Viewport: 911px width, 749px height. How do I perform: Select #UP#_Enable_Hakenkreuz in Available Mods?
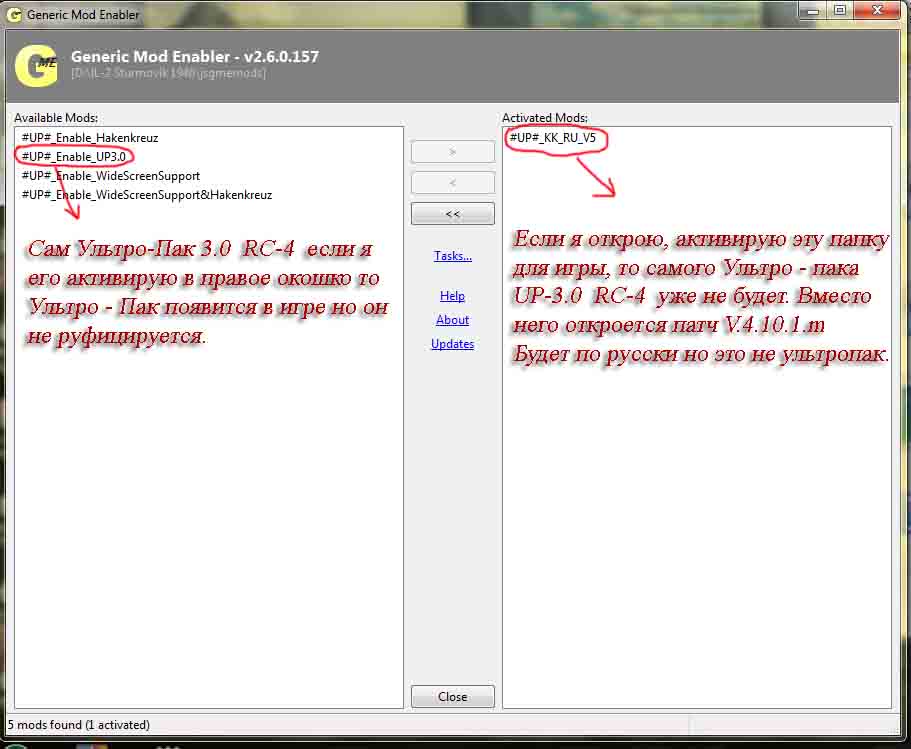(90, 138)
